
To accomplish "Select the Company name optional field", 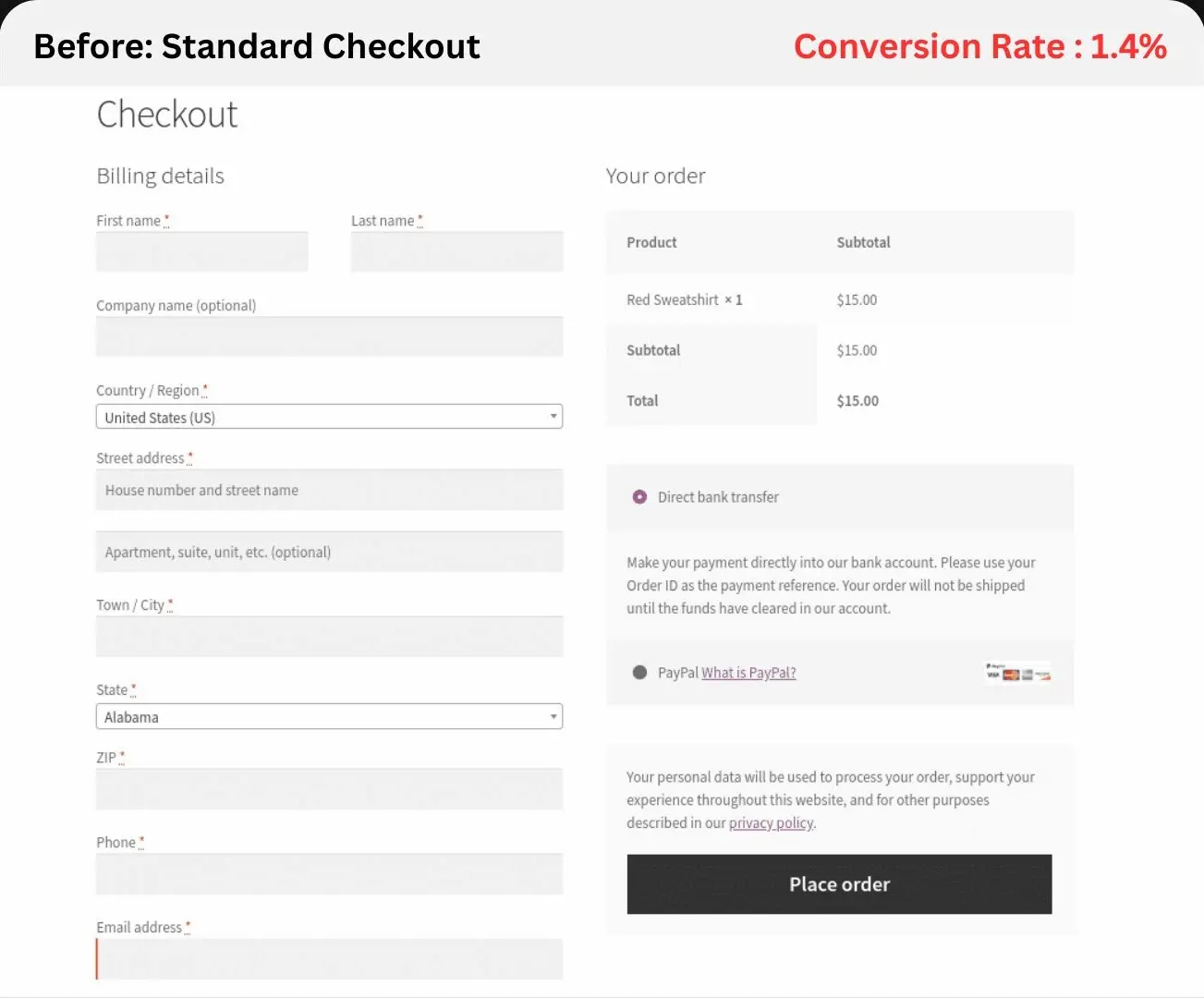I will pyautogui.click(x=329, y=336).
